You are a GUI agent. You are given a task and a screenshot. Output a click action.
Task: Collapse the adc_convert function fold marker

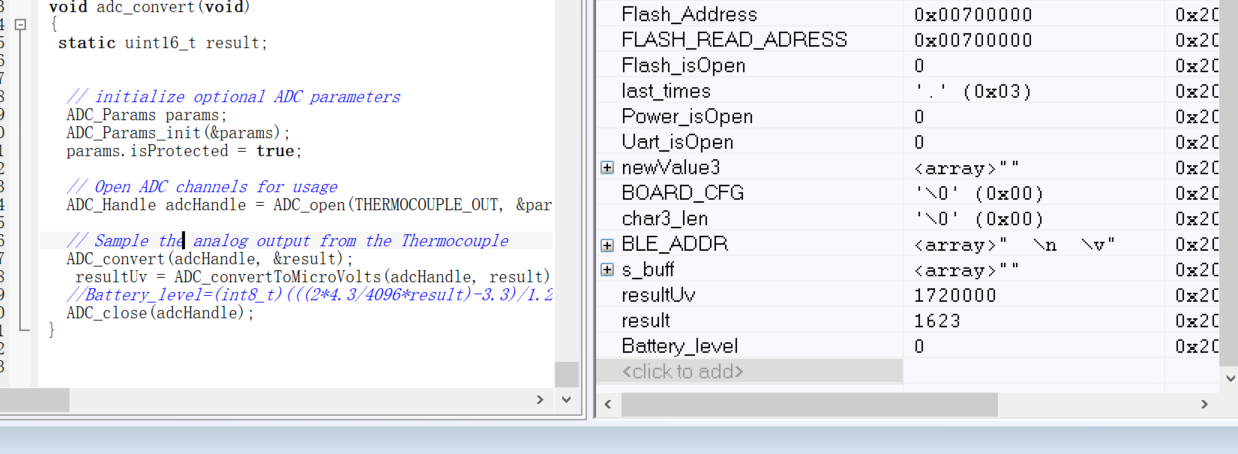pyautogui.click(x=21, y=25)
